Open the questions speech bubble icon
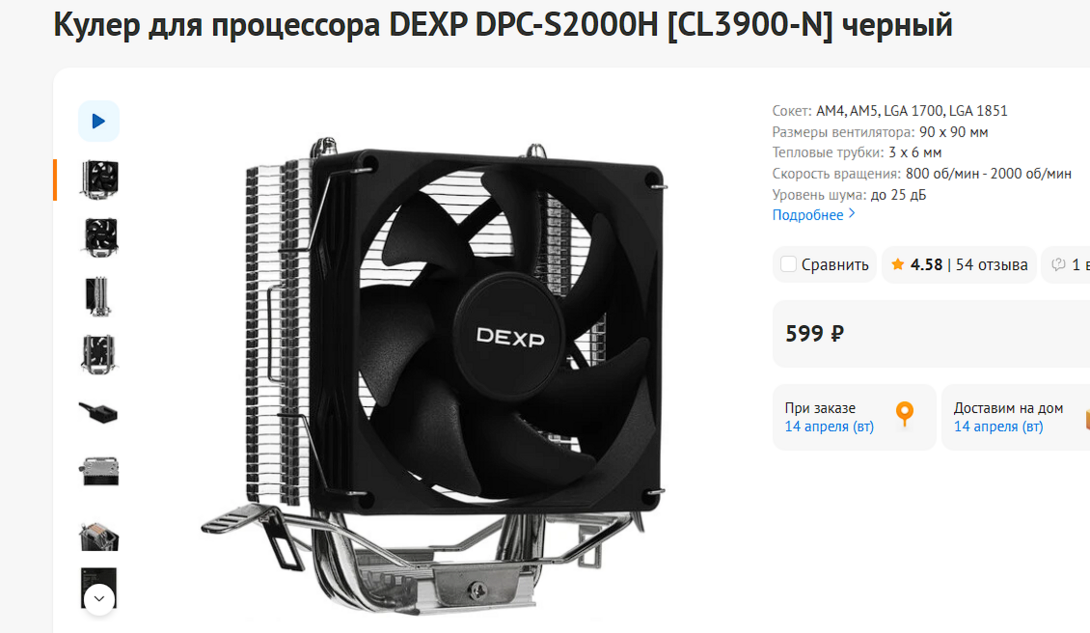1090x633 pixels. [1058, 264]
